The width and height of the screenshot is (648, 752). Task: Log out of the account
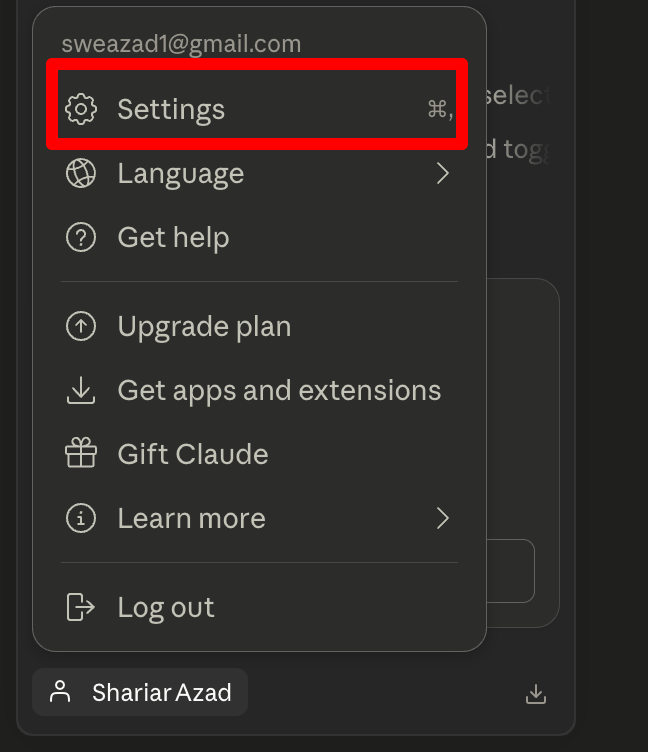[x=259, y=607]
